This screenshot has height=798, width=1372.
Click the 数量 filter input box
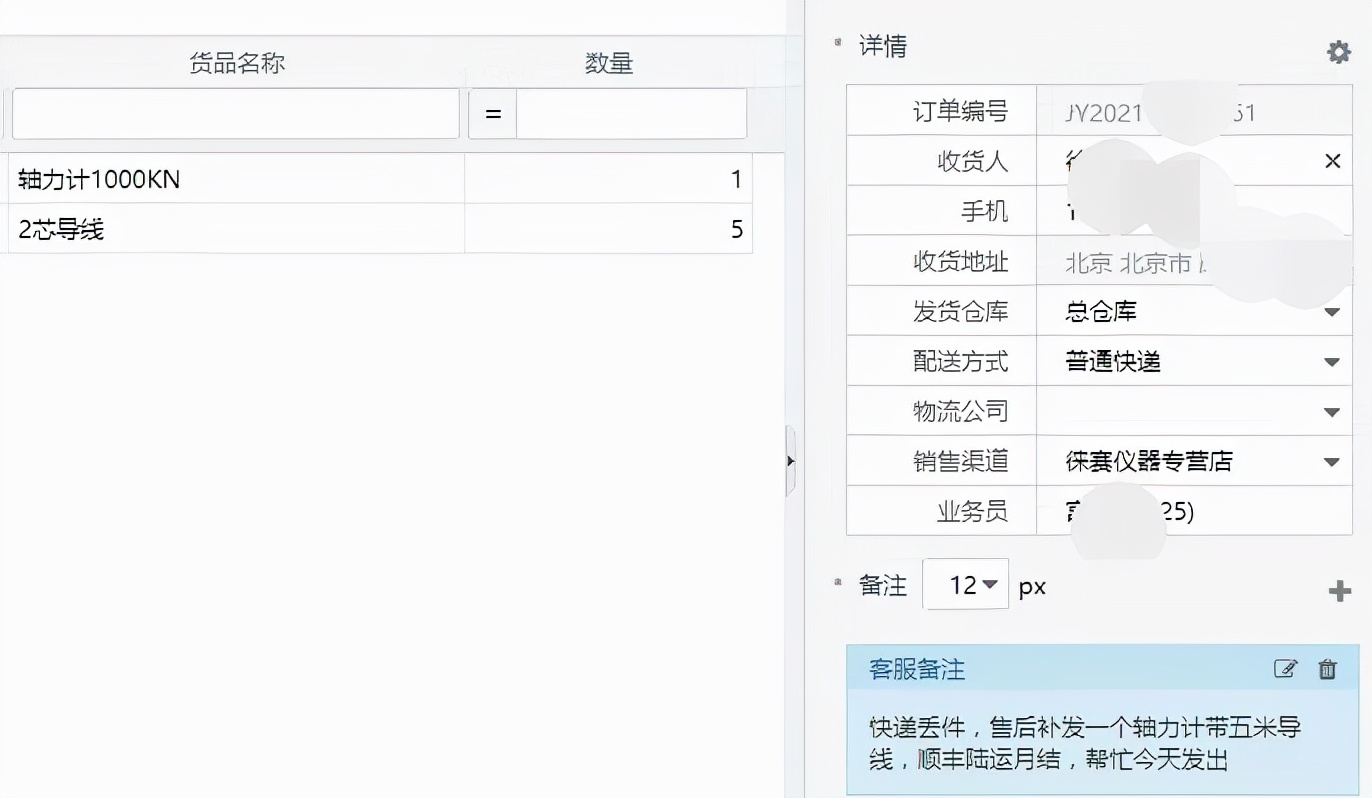coord(631,114)
